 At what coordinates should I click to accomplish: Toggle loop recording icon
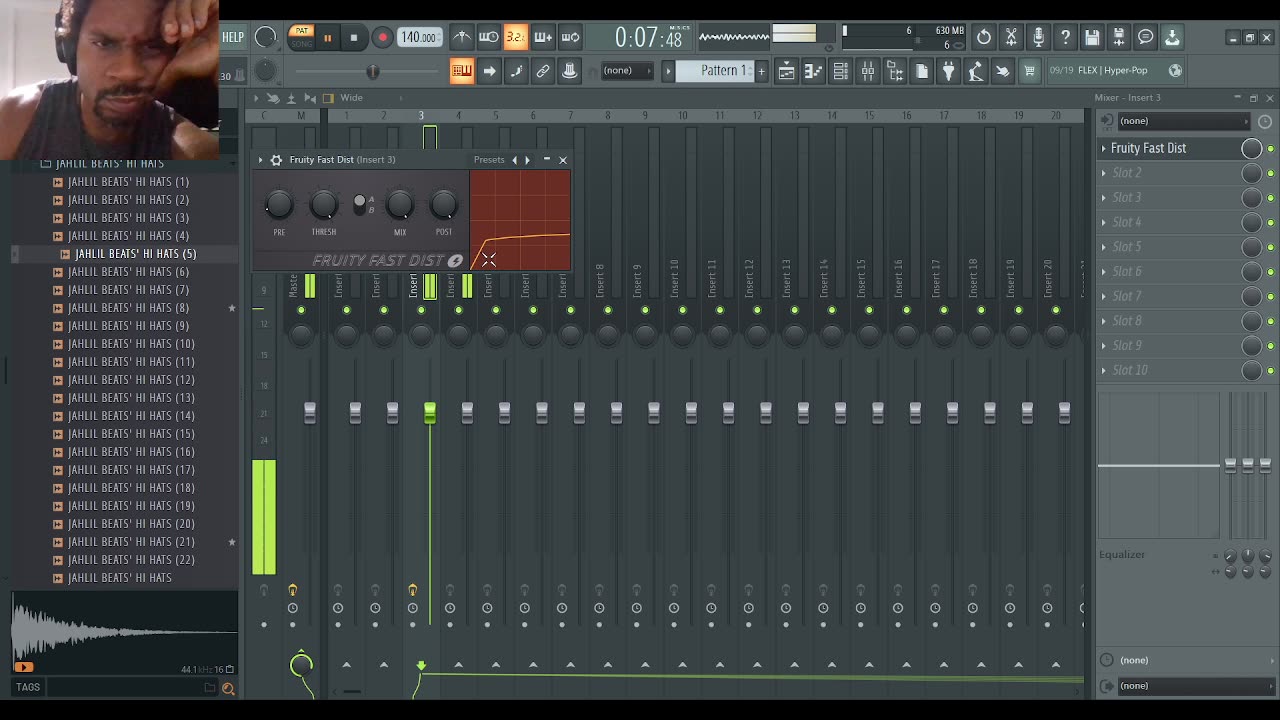click(570, 37)
